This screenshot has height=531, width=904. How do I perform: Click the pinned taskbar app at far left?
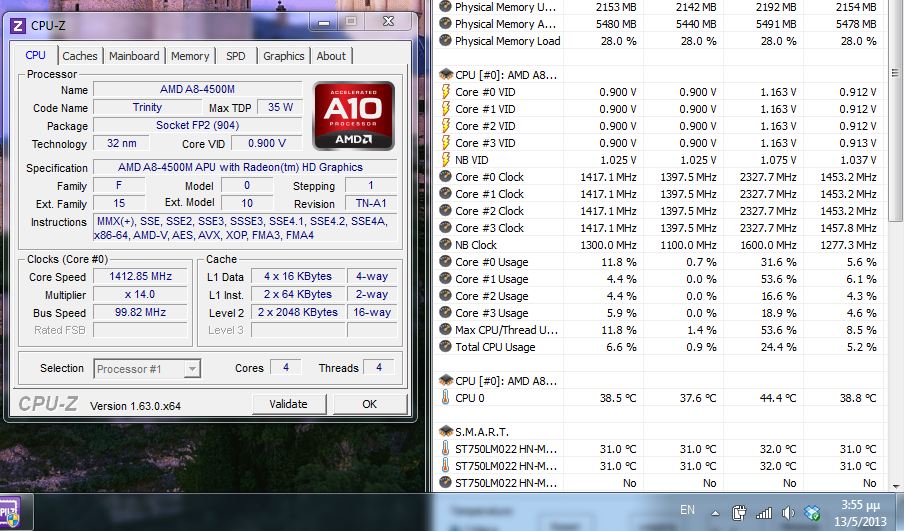point(11,512)
